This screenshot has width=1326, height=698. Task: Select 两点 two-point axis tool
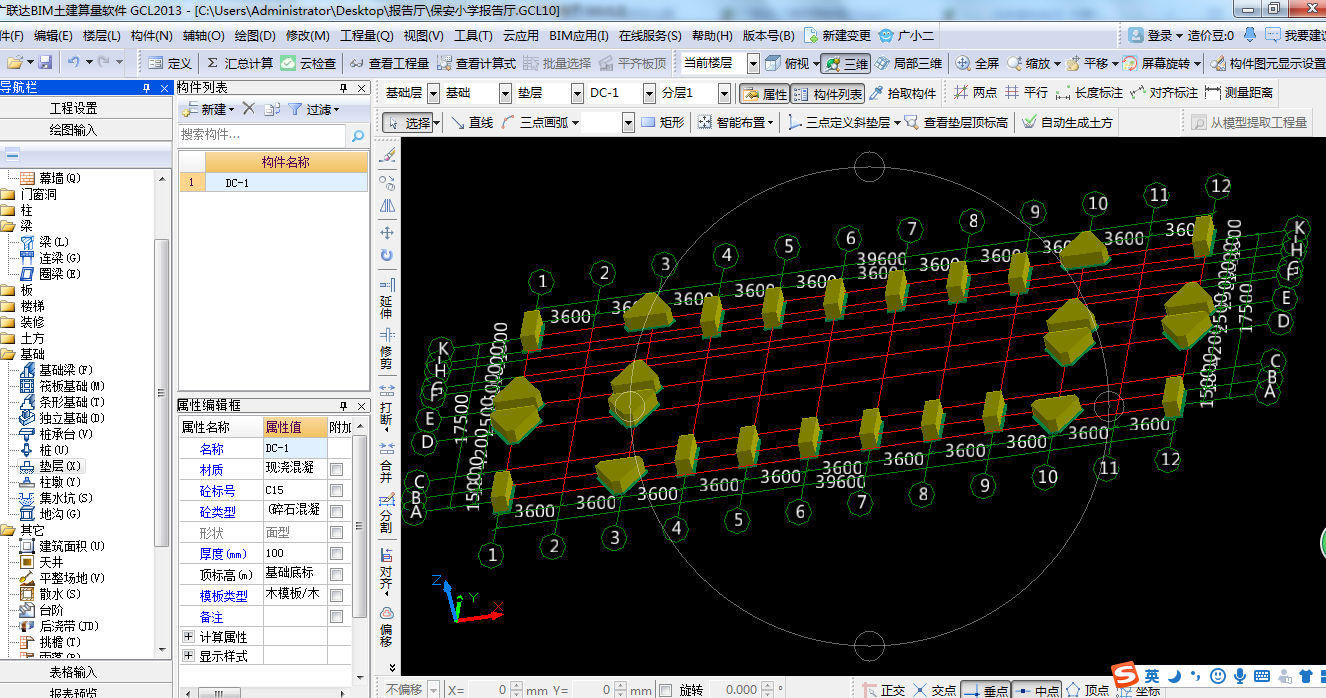pos(975,92)
